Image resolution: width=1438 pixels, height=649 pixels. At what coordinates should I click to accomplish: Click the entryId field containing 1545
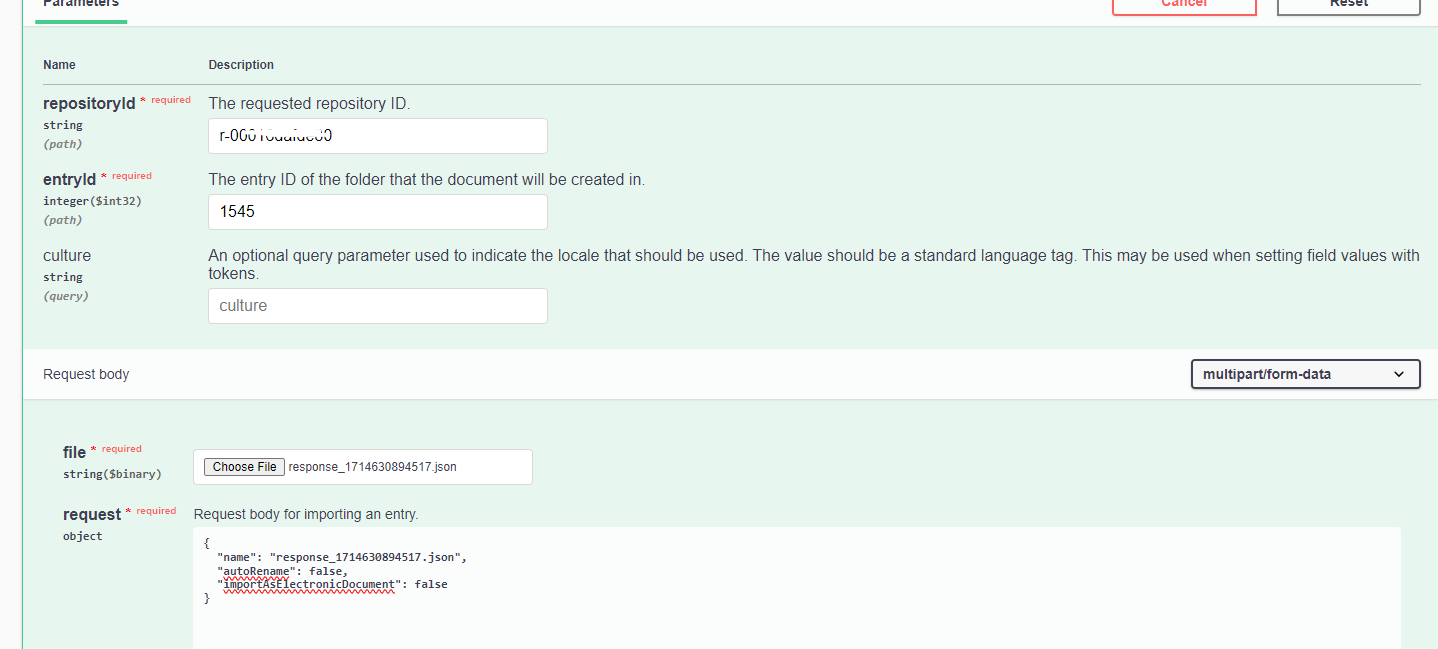pyautogui.click(x=377, y=212)
